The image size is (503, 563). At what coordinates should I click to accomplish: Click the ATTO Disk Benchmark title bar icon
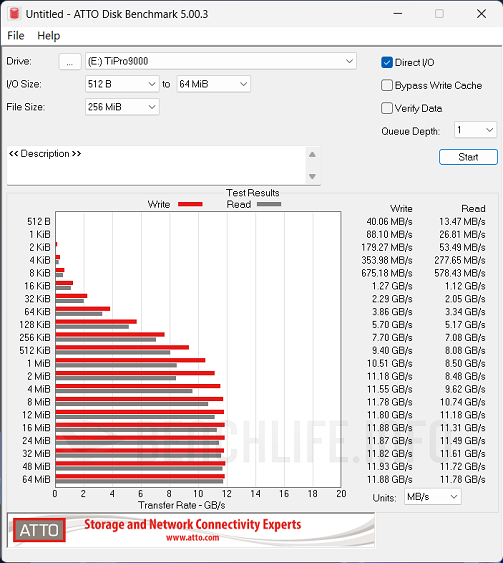click(14, 14)
